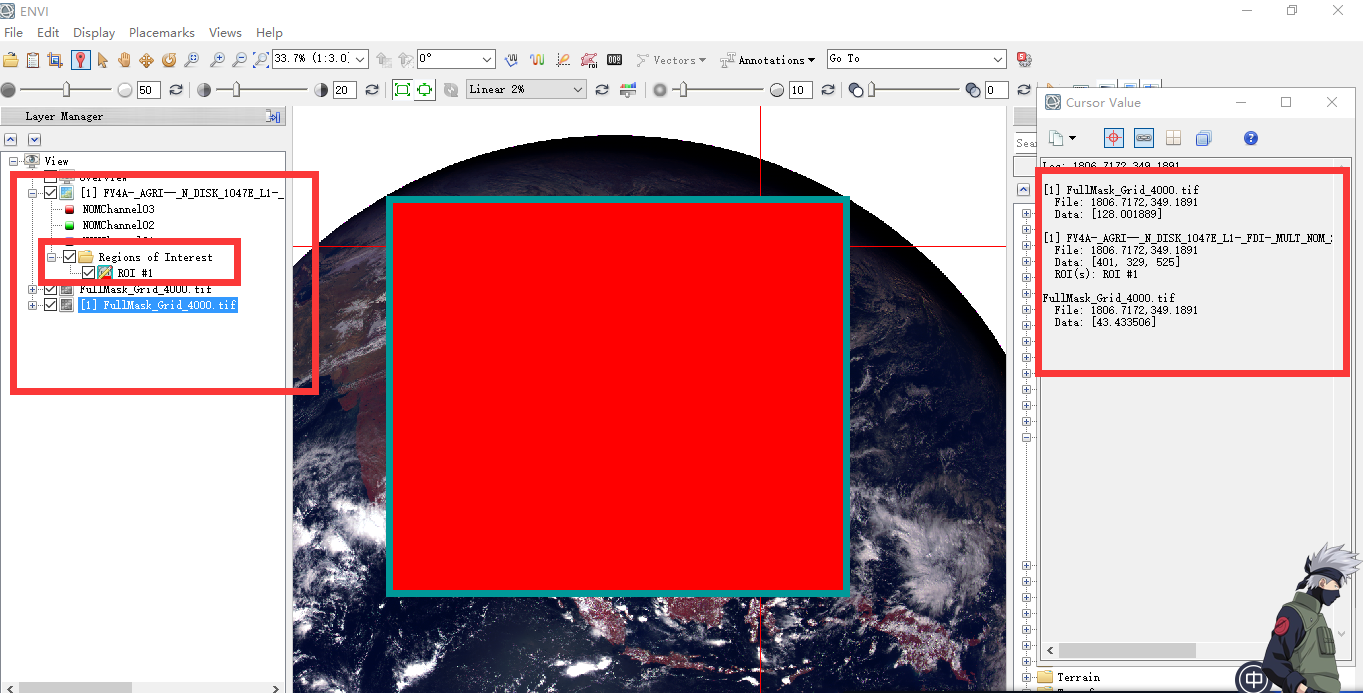The image size is (1363, 693).
Task: Open the Go To dropdown
Action: (997, 60)
